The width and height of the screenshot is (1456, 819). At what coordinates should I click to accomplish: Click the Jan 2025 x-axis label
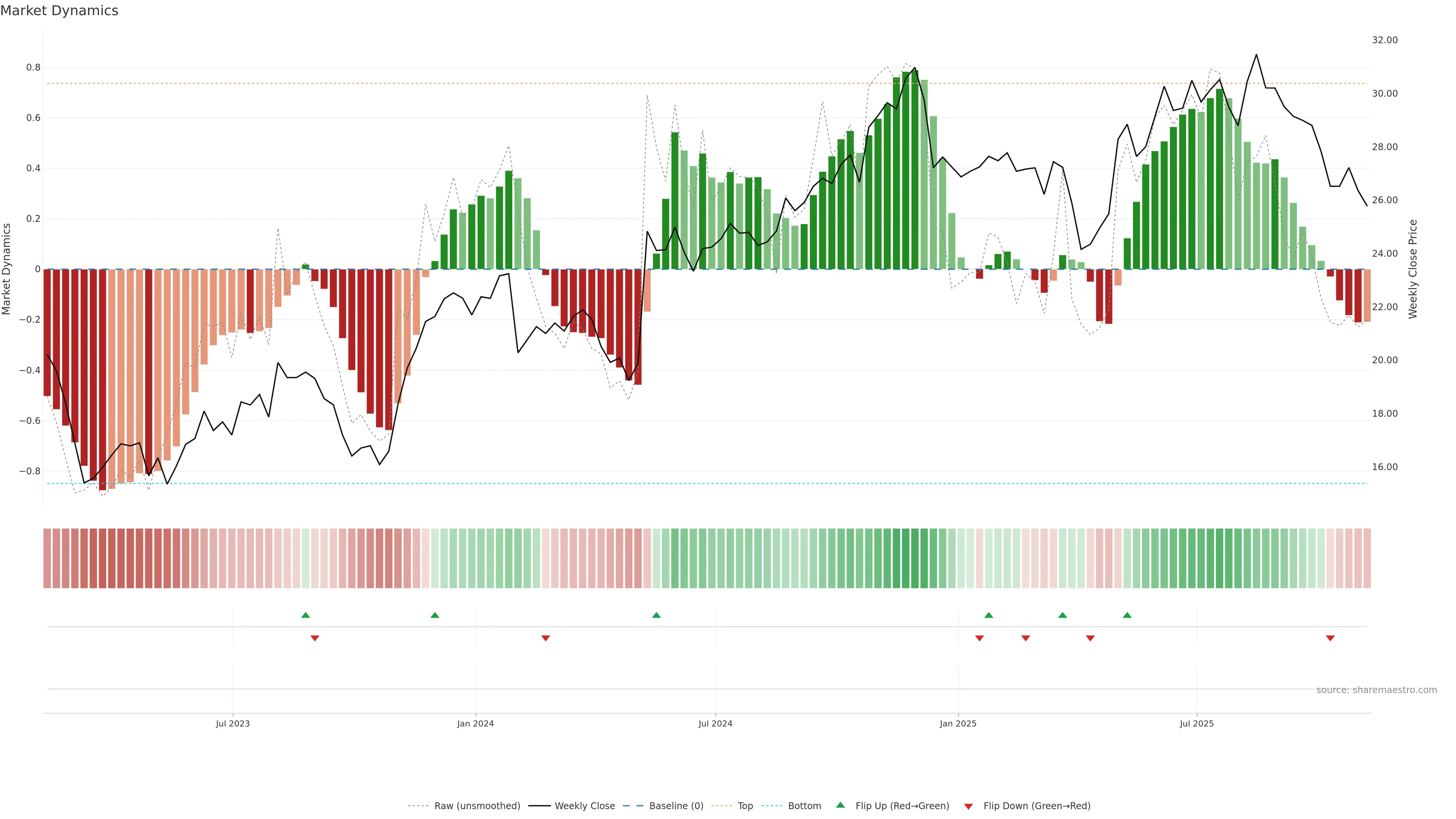[957, 723]
